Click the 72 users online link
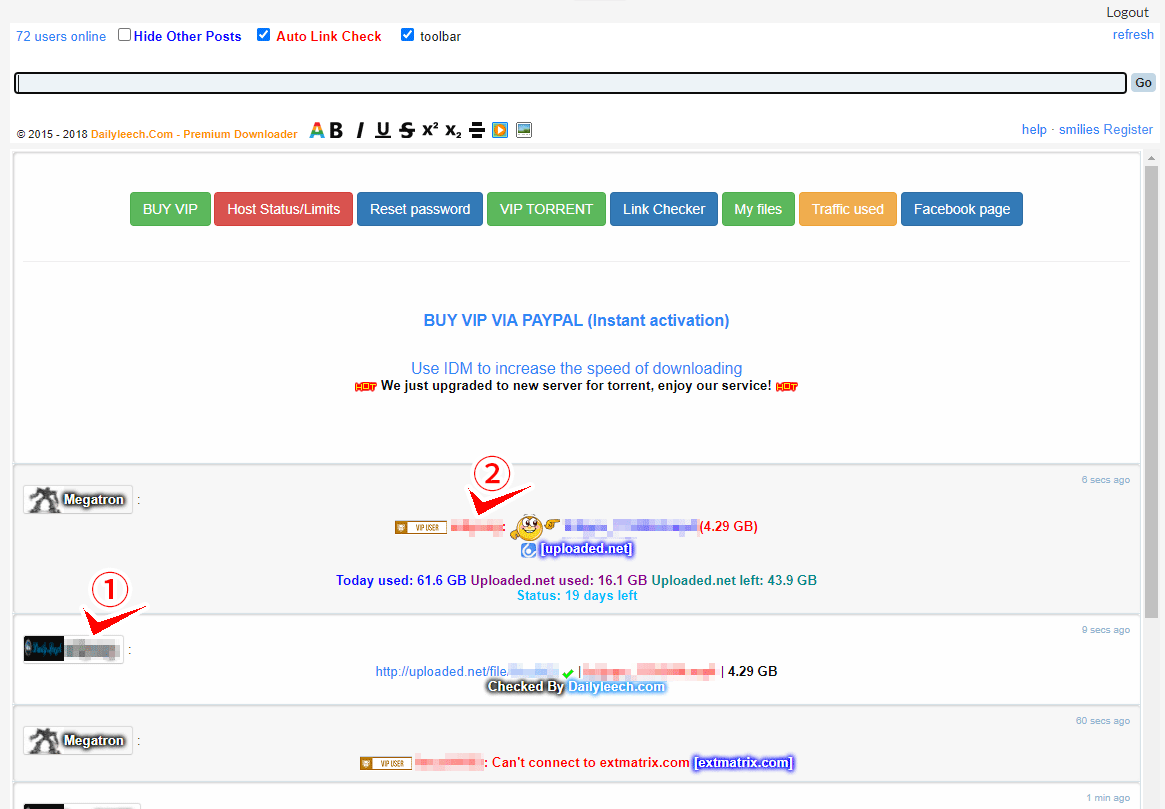The width and height of the screenshot is (1165, 809). coord(61,36)
